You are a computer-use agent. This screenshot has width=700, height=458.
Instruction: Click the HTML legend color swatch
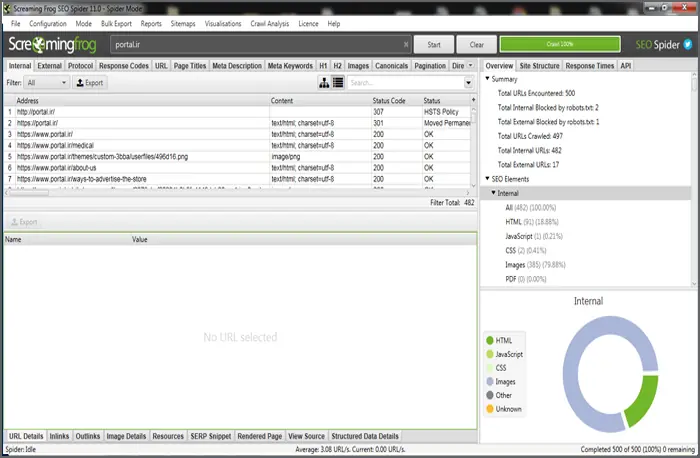490,340
